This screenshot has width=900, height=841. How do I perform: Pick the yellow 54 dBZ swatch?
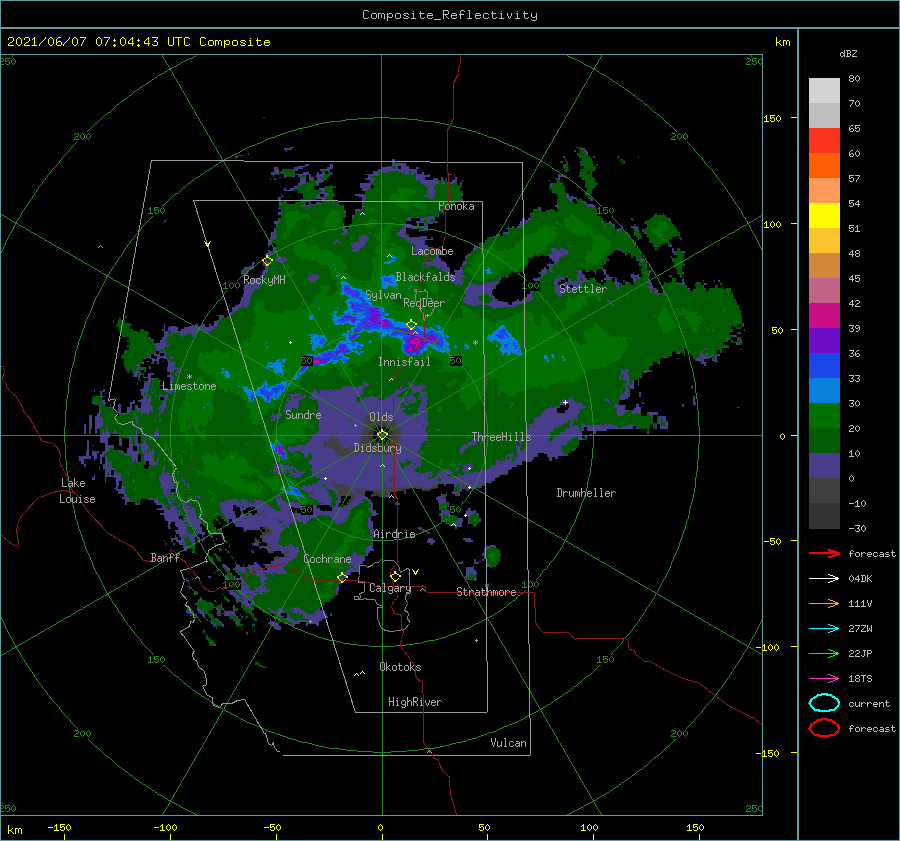824,215
